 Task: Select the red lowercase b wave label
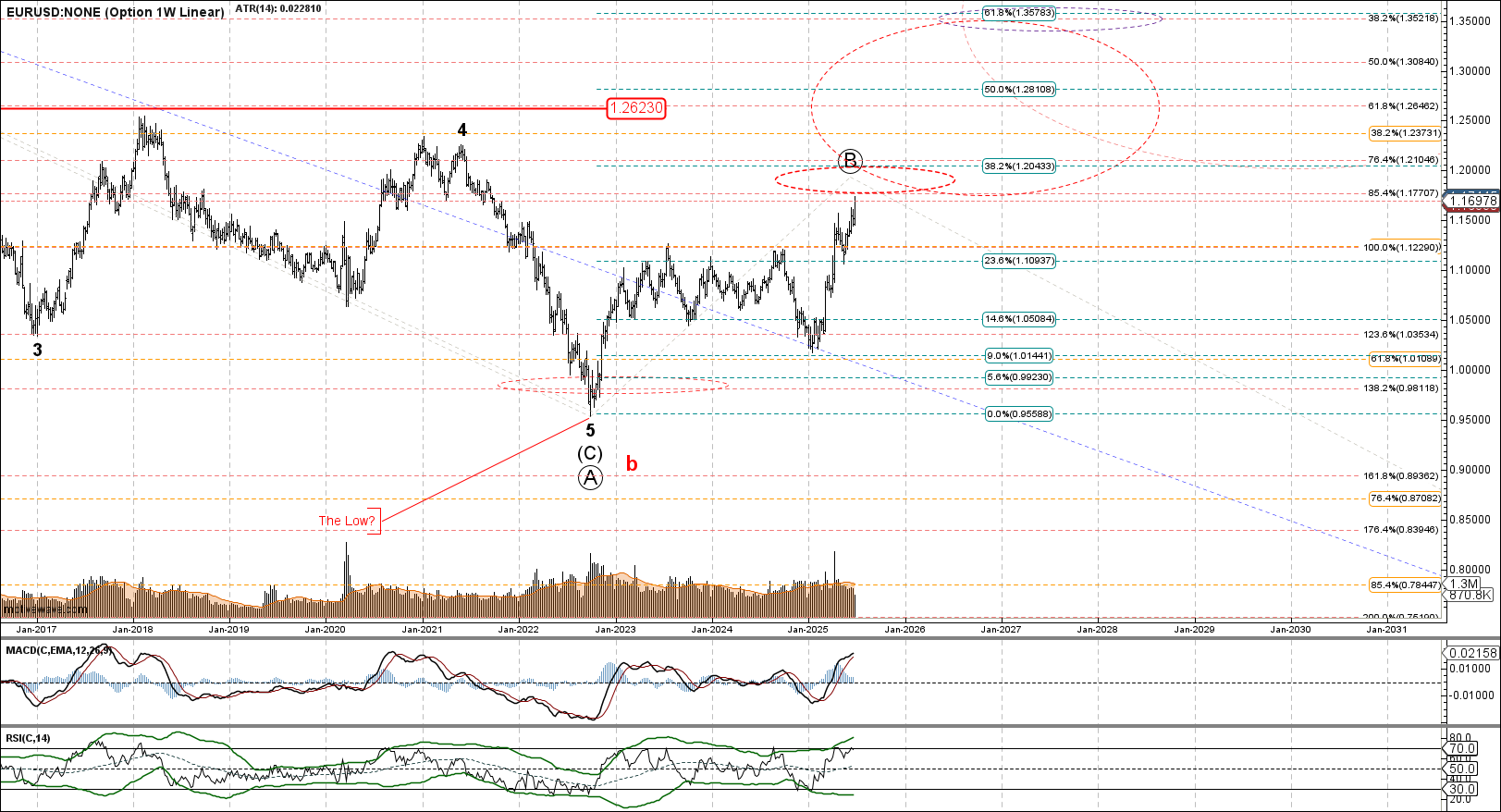[x=632, y=464]
